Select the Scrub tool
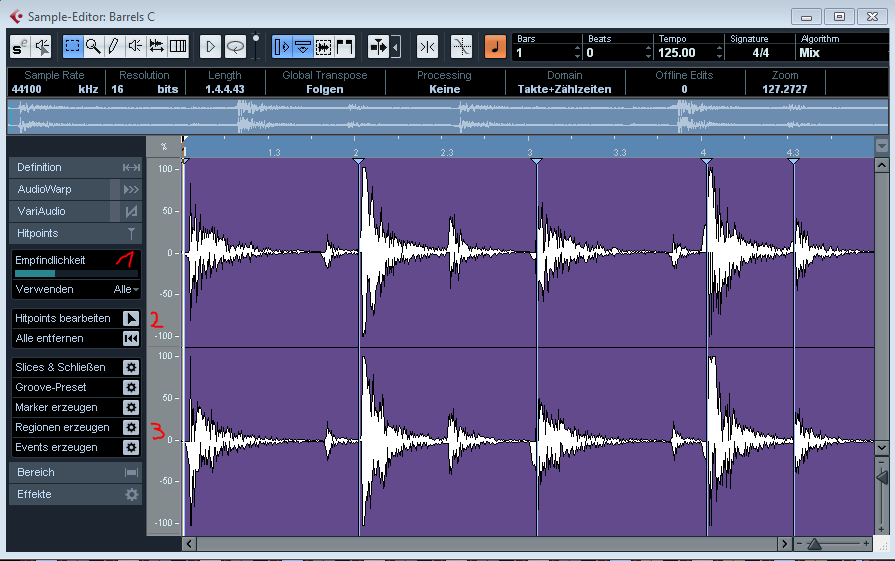 tap(156, 46)
